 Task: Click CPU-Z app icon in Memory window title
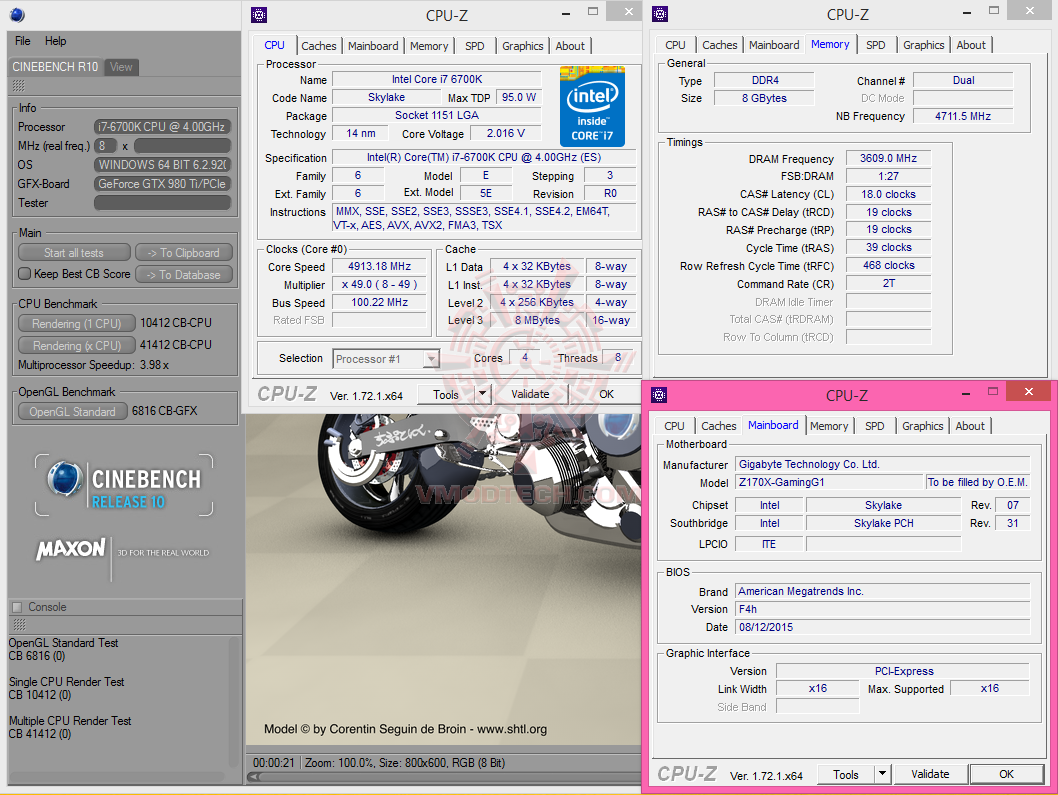[x=660, y=13]
